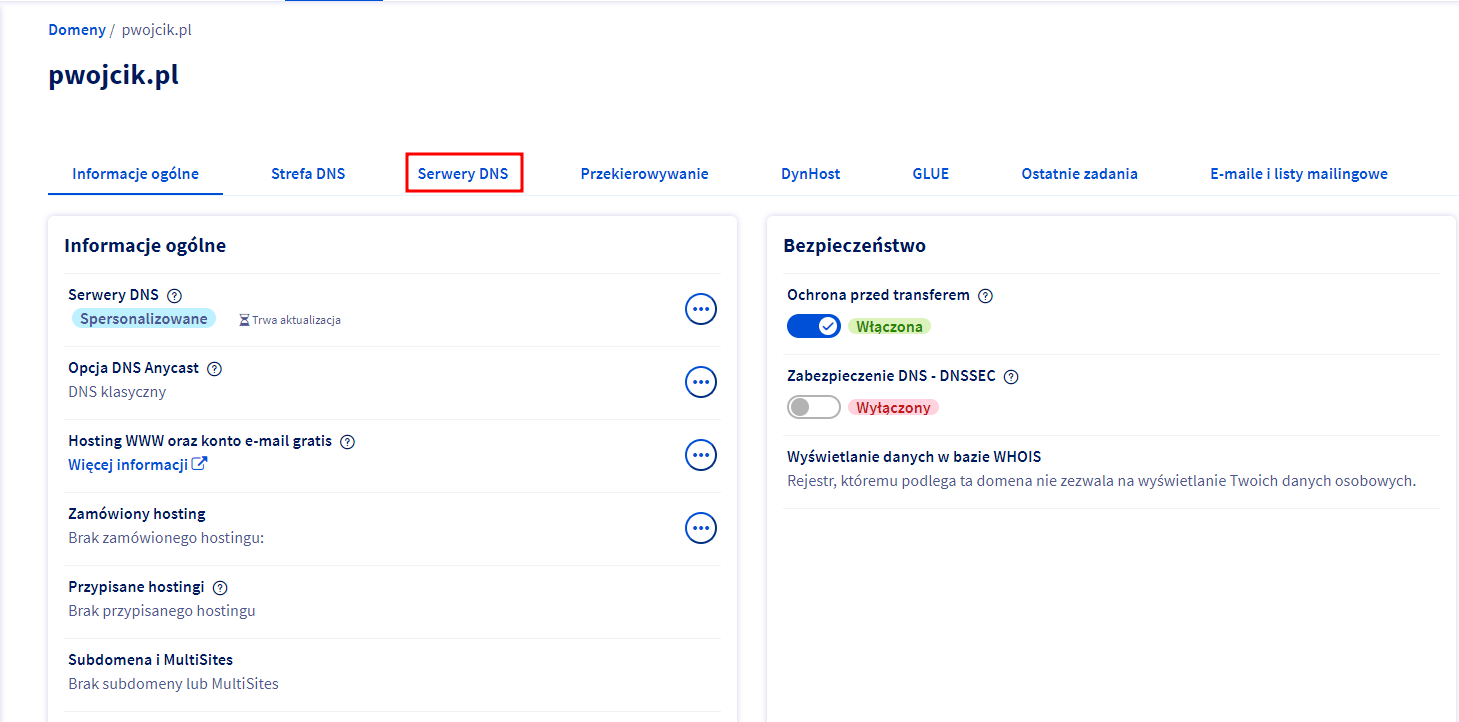Click help icon next to Hosting WWW gratis
This screenshot has width=1459, height=722.
(348, 441)
